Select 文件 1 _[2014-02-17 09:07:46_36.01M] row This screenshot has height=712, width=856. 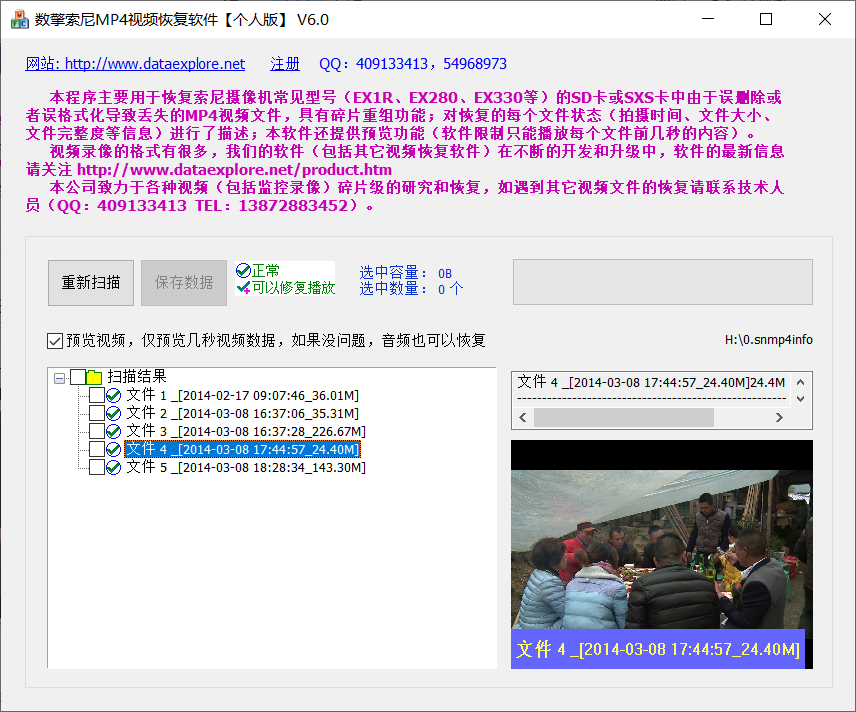coord(242,395)
